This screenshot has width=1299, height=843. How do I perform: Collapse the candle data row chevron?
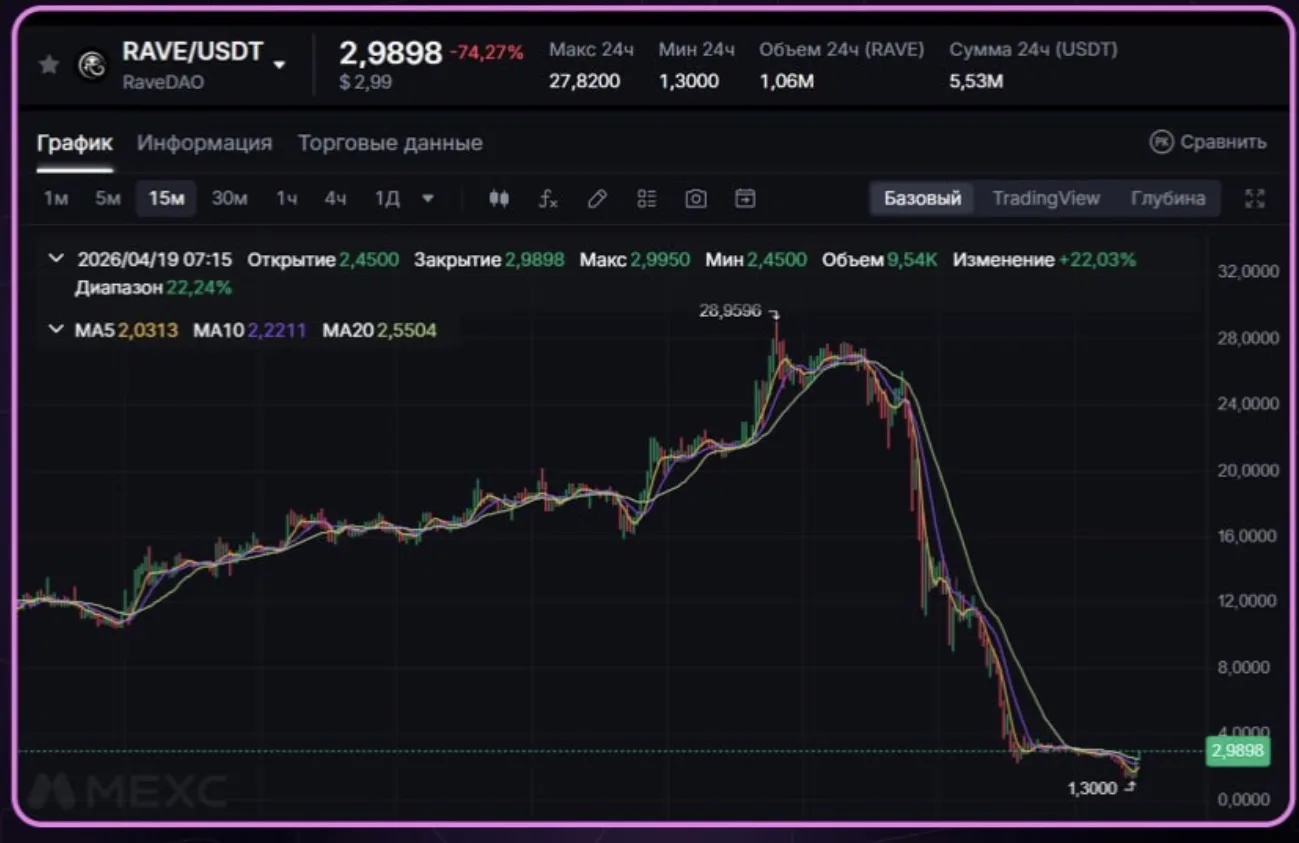(56, 260)
